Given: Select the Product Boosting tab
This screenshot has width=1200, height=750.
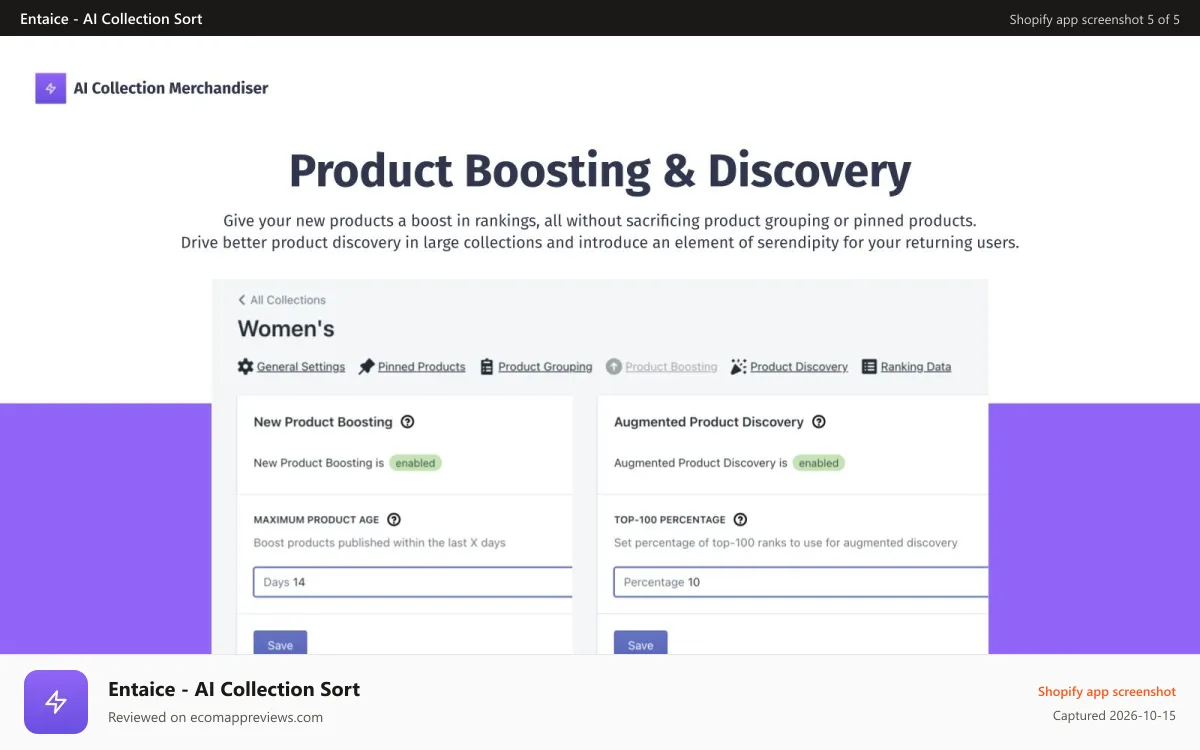Looking at the screenshot, I should [x=671, y=367].
